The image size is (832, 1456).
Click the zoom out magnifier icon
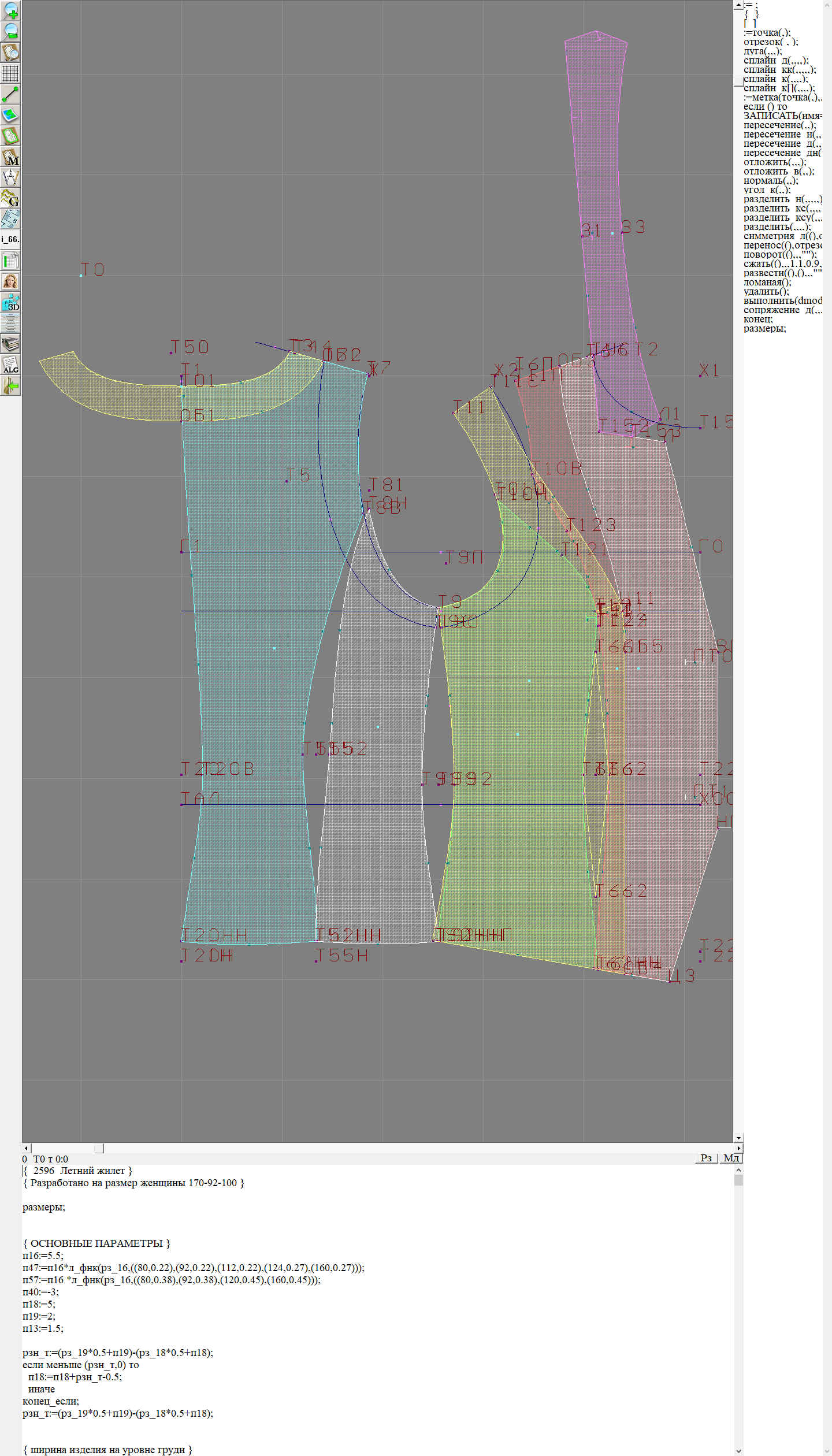[10, 31]
